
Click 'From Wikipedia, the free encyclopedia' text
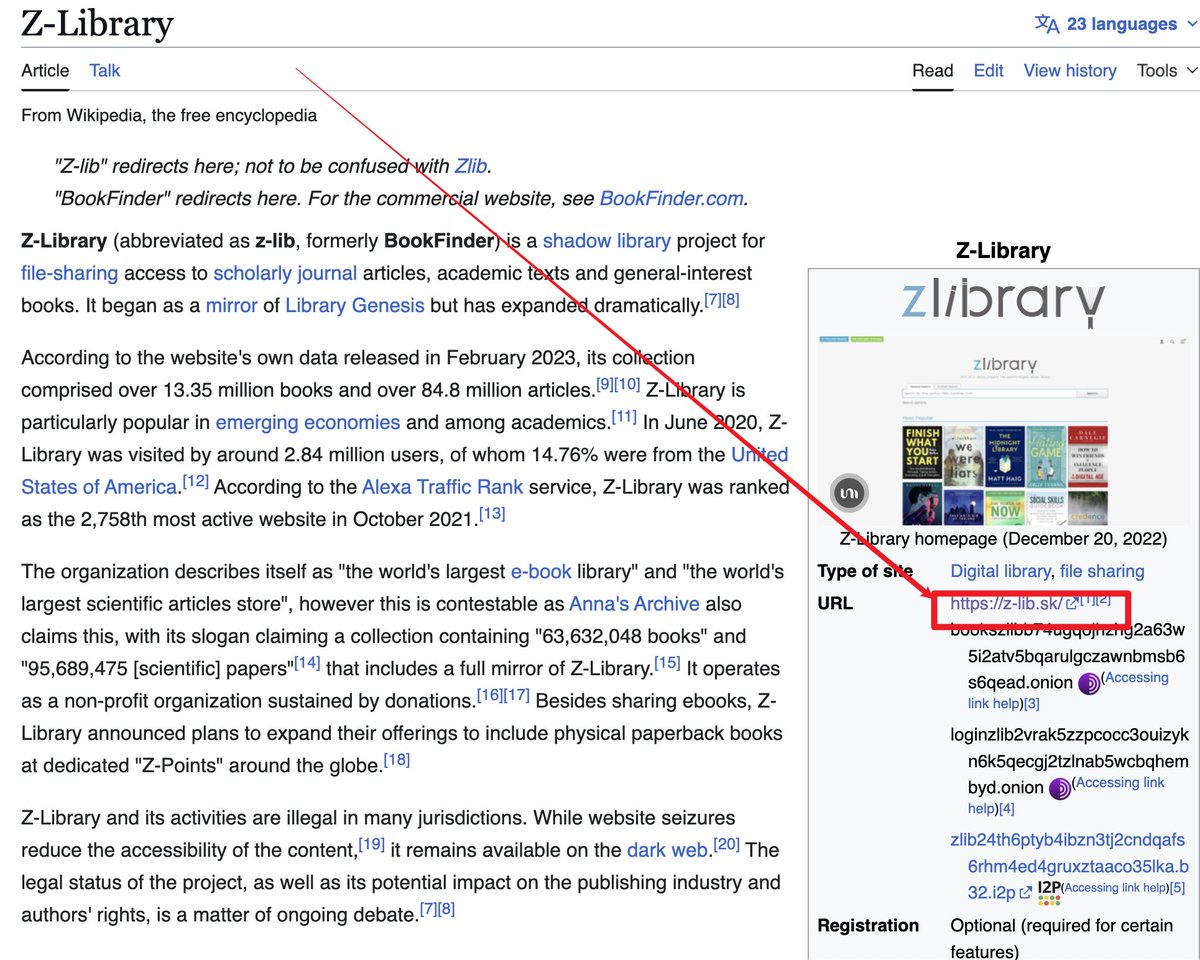pyautogui.click(x=169, y=115)
